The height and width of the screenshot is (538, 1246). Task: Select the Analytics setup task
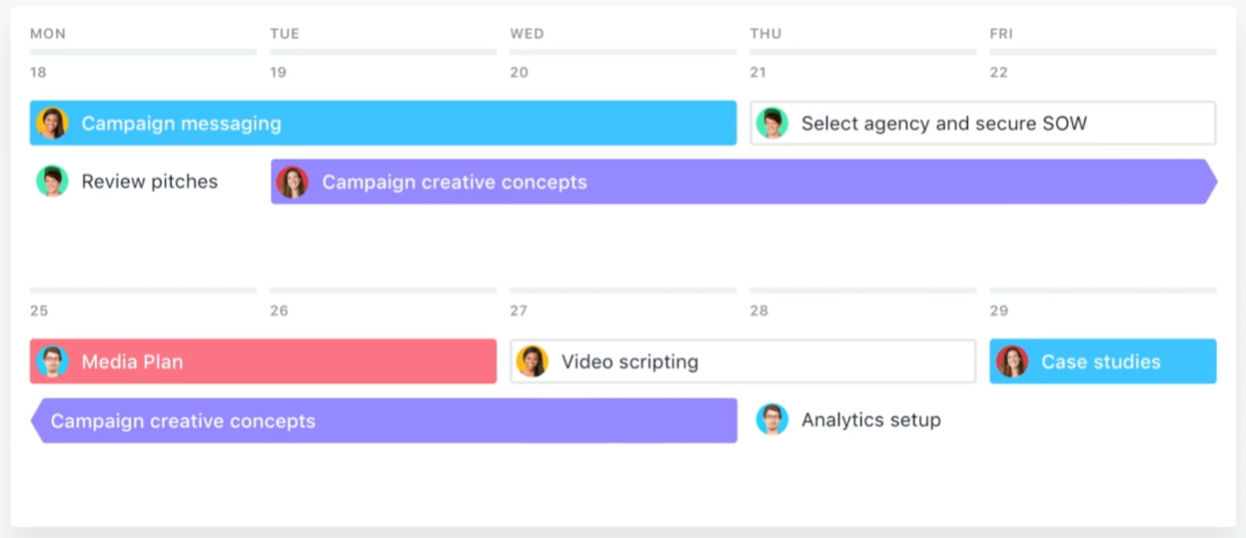pyautogui.click(x=848, y=420)
